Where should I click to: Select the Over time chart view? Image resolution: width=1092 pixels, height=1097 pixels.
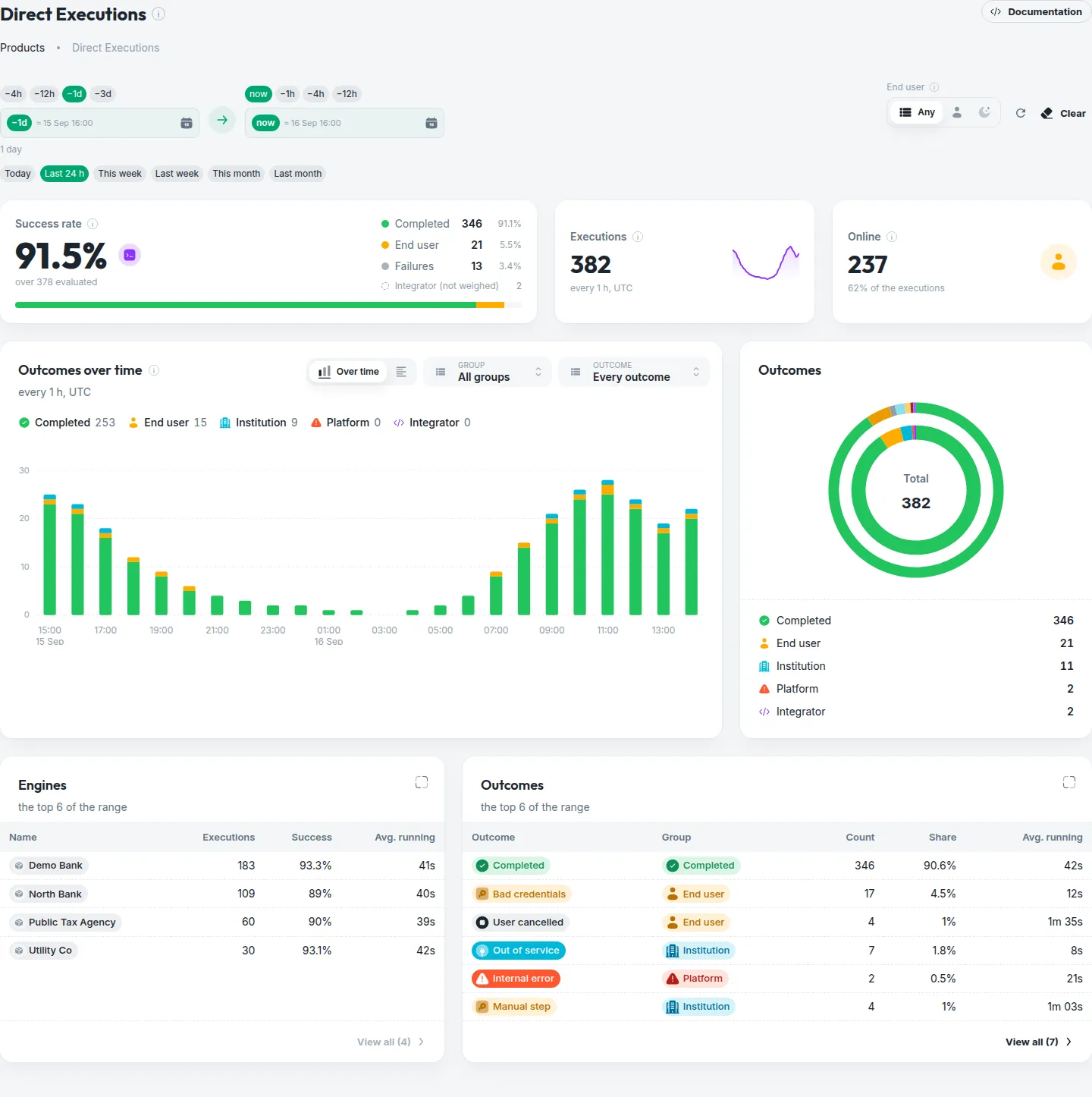pos(348,372)
